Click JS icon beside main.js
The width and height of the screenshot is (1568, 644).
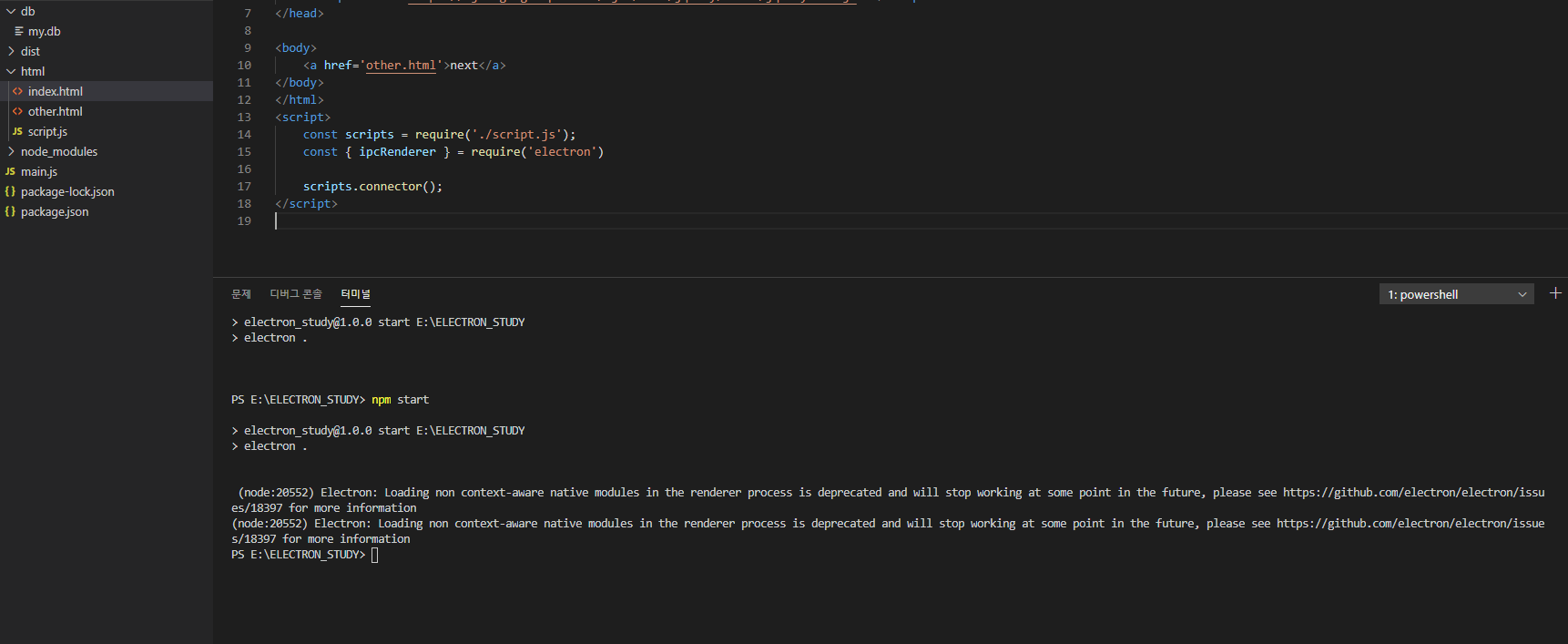click(10, 171)
